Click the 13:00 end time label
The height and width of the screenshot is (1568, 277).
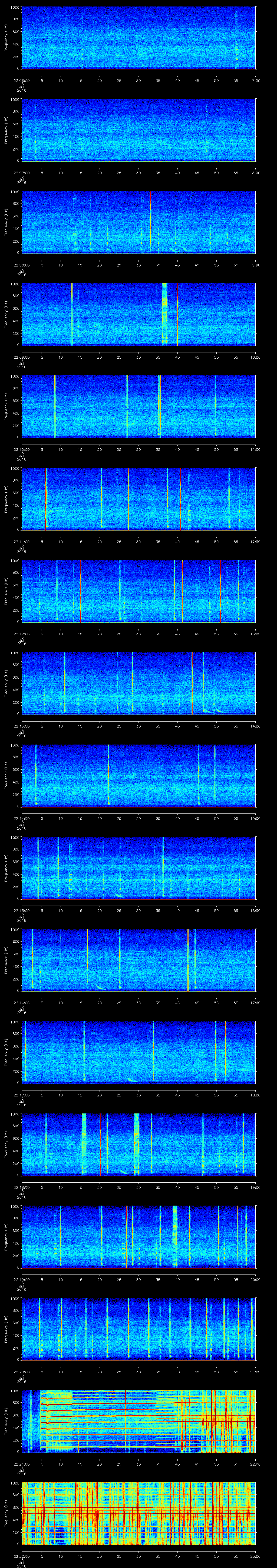pyautogui.click(x=255, y=634)
